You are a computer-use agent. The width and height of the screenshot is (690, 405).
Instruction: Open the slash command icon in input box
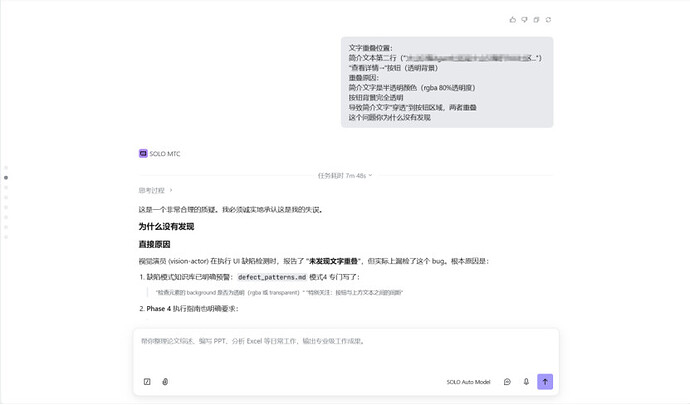pyautogui.click(x=147, y=382)
